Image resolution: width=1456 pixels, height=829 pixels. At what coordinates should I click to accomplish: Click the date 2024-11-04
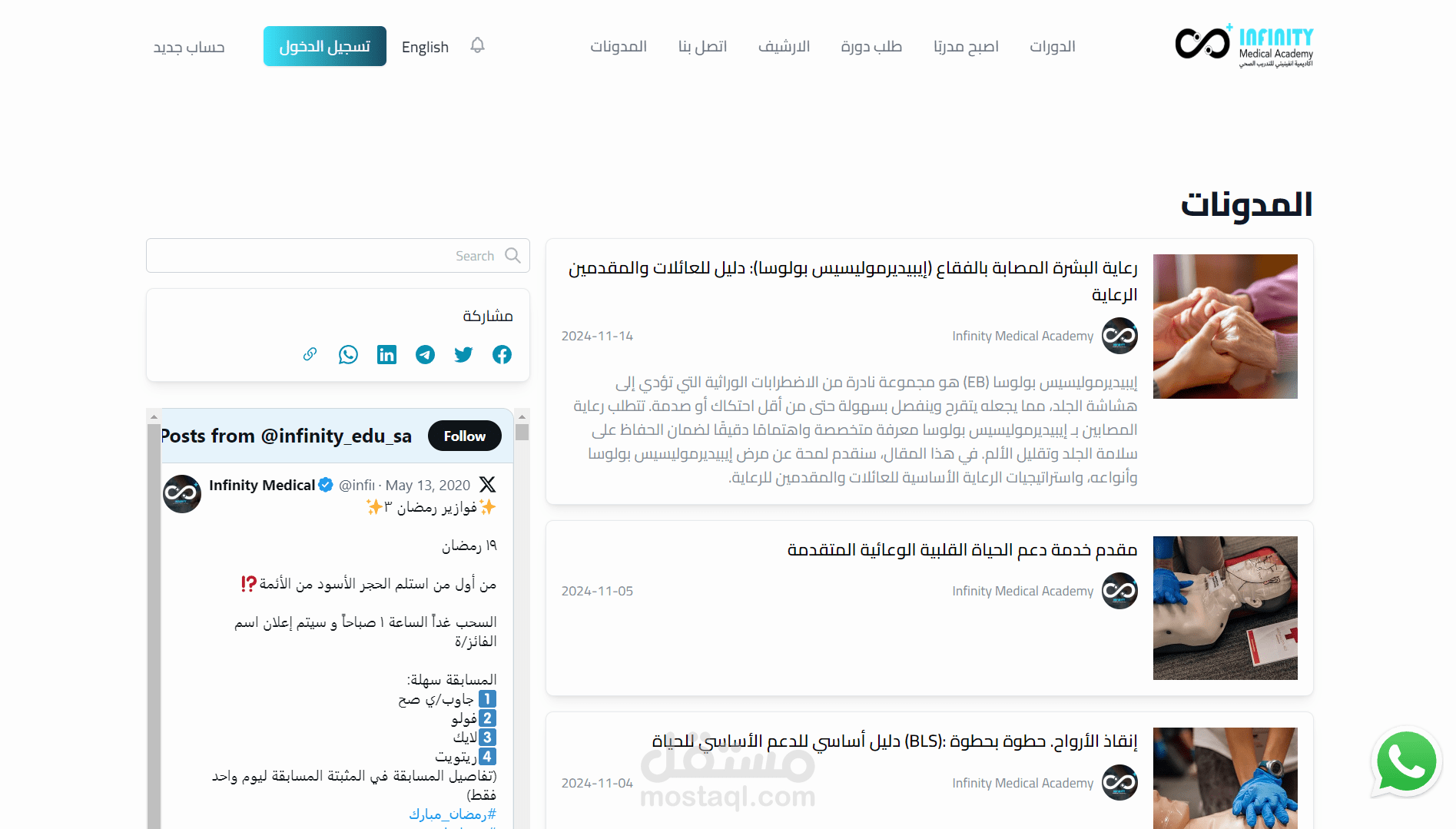click(x=597, y=783)
